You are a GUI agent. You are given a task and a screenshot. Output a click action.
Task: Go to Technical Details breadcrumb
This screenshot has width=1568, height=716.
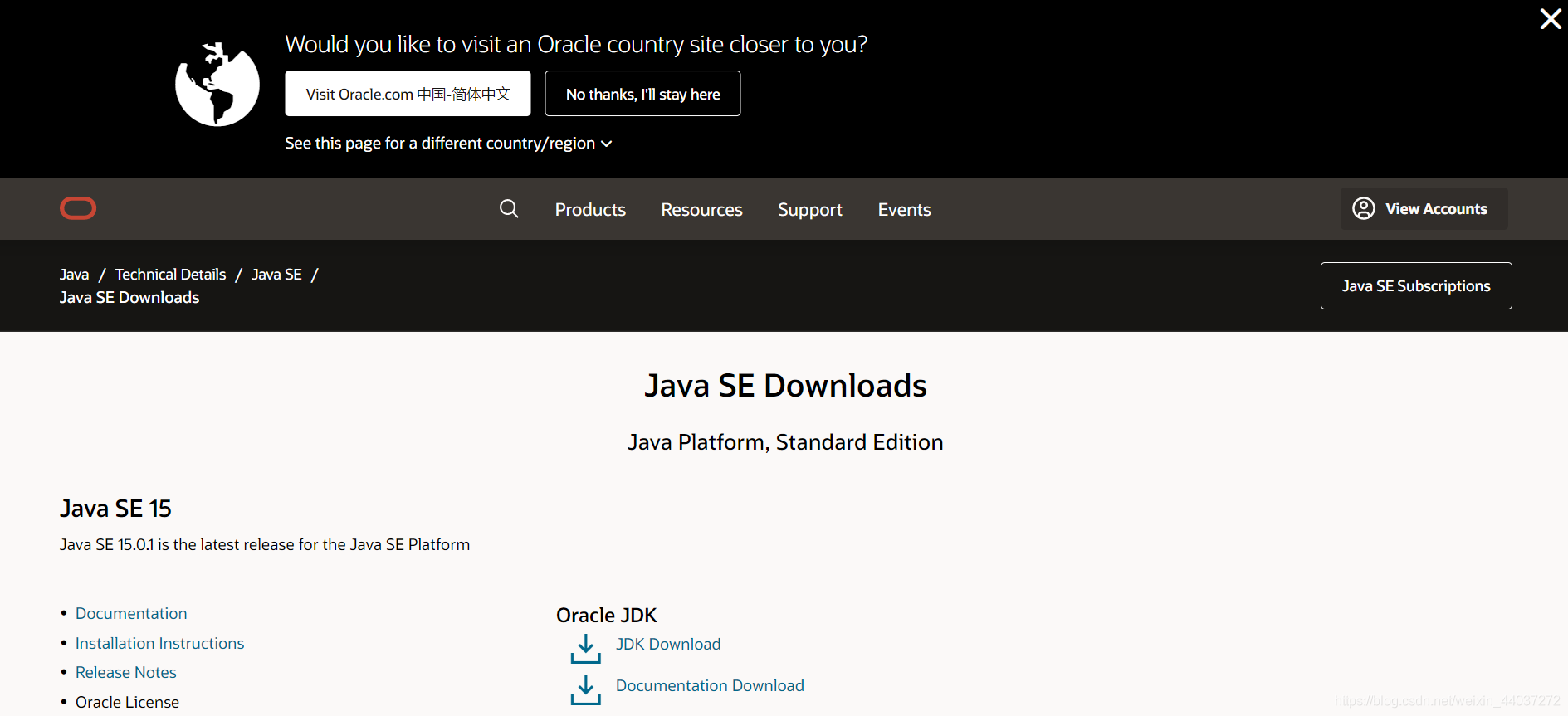pos(170,275)
